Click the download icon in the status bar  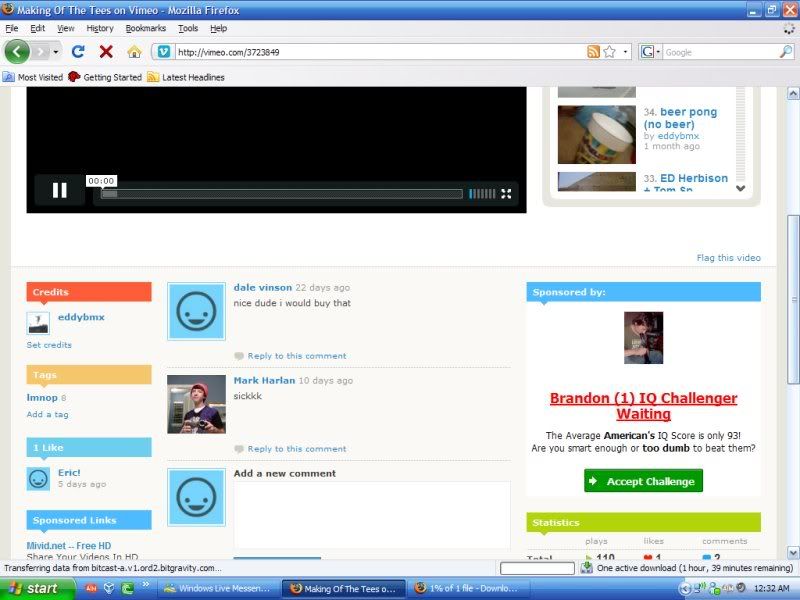587,568
